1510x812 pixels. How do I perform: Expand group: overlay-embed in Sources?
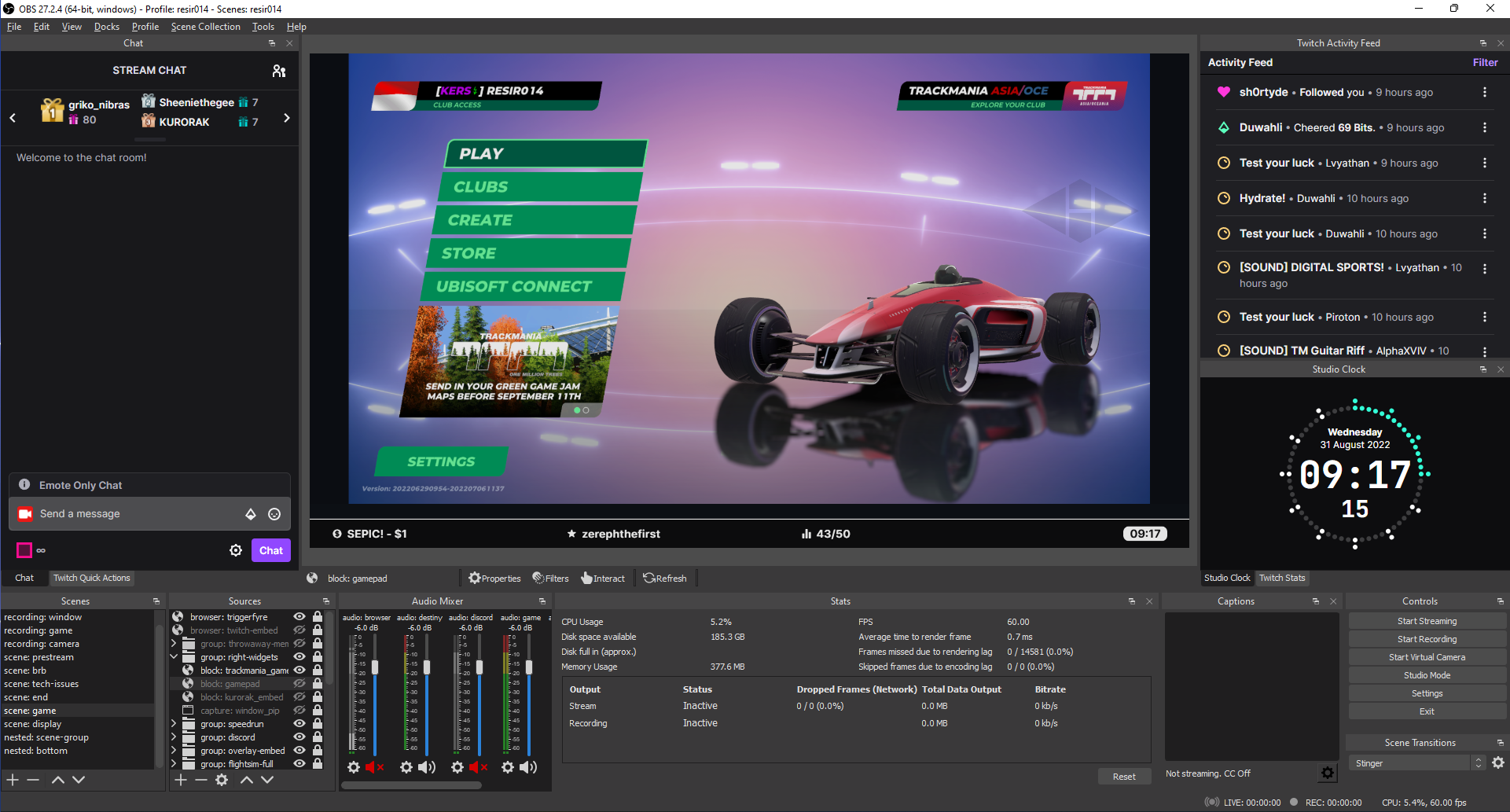tap(174, 751)
